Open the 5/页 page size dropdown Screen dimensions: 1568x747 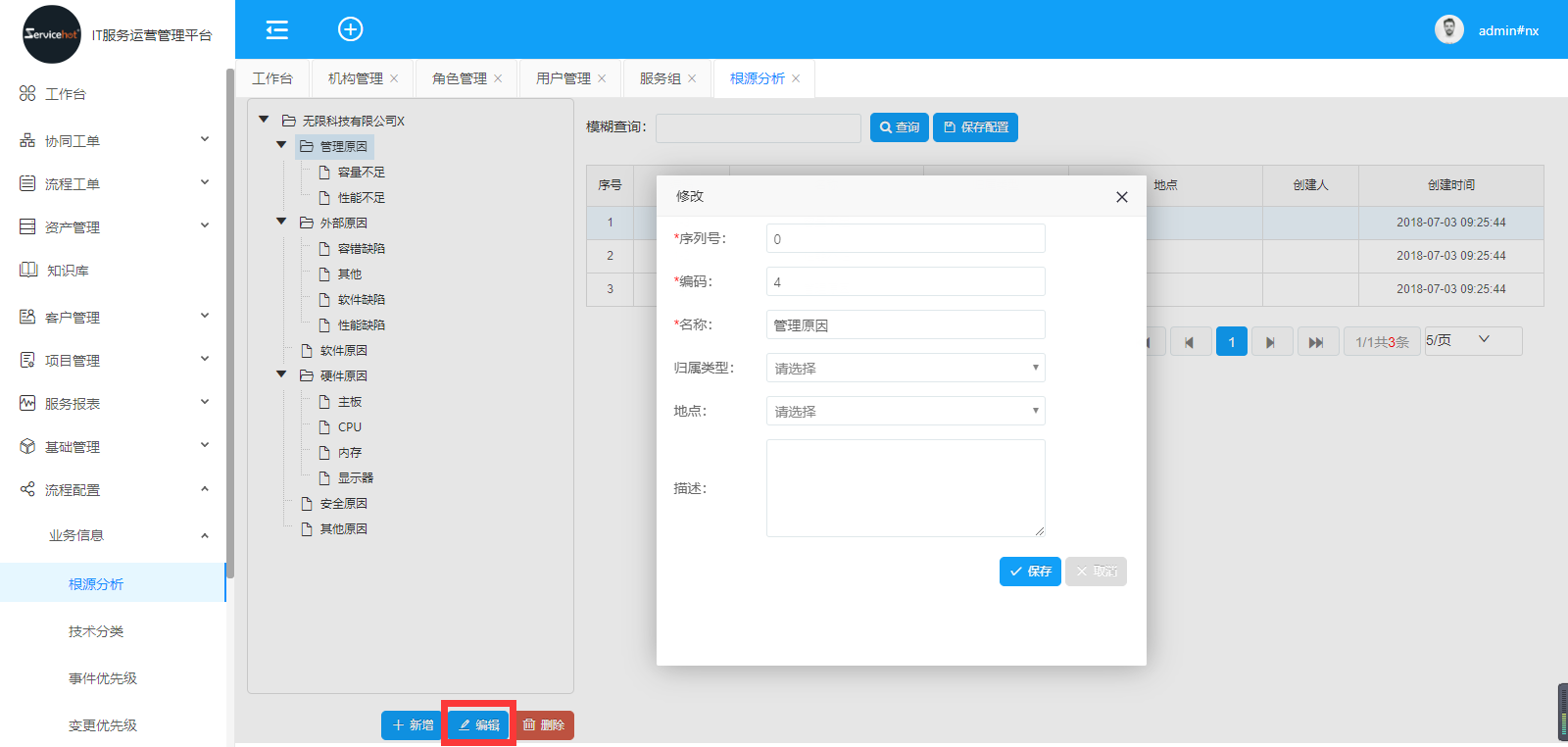[x=1472, y=340]
